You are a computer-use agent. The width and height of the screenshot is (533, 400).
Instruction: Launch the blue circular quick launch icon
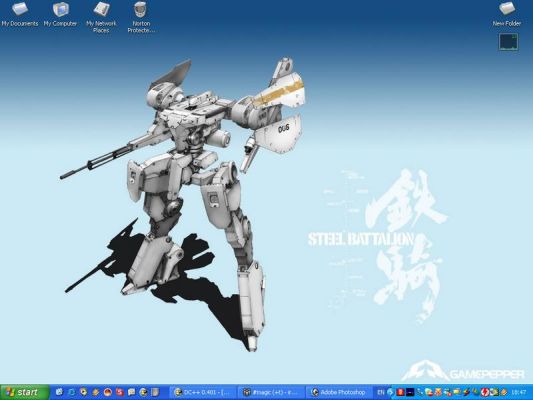pos(72,392)
